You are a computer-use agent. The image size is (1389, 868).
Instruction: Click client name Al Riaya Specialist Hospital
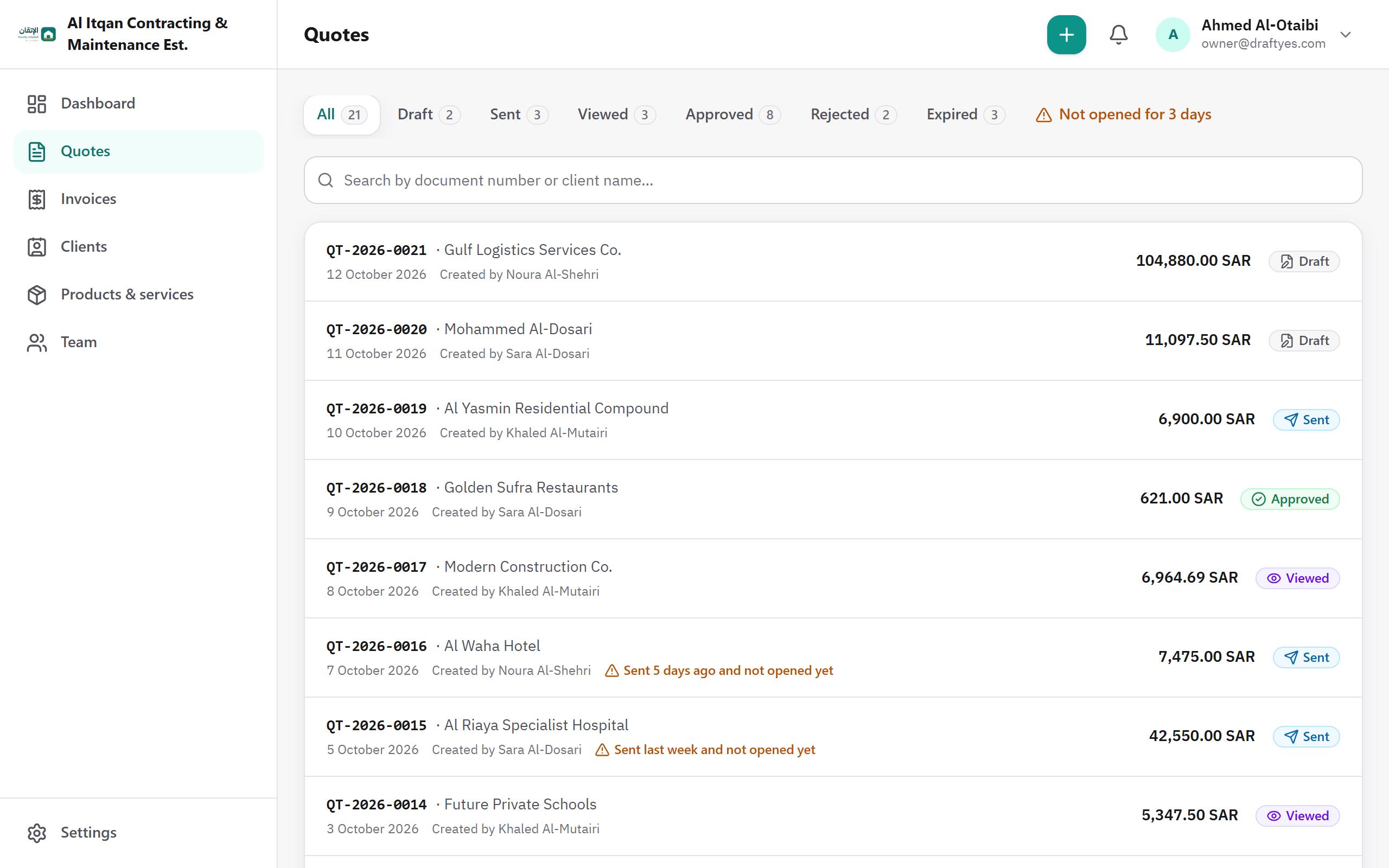coord(536,725)
